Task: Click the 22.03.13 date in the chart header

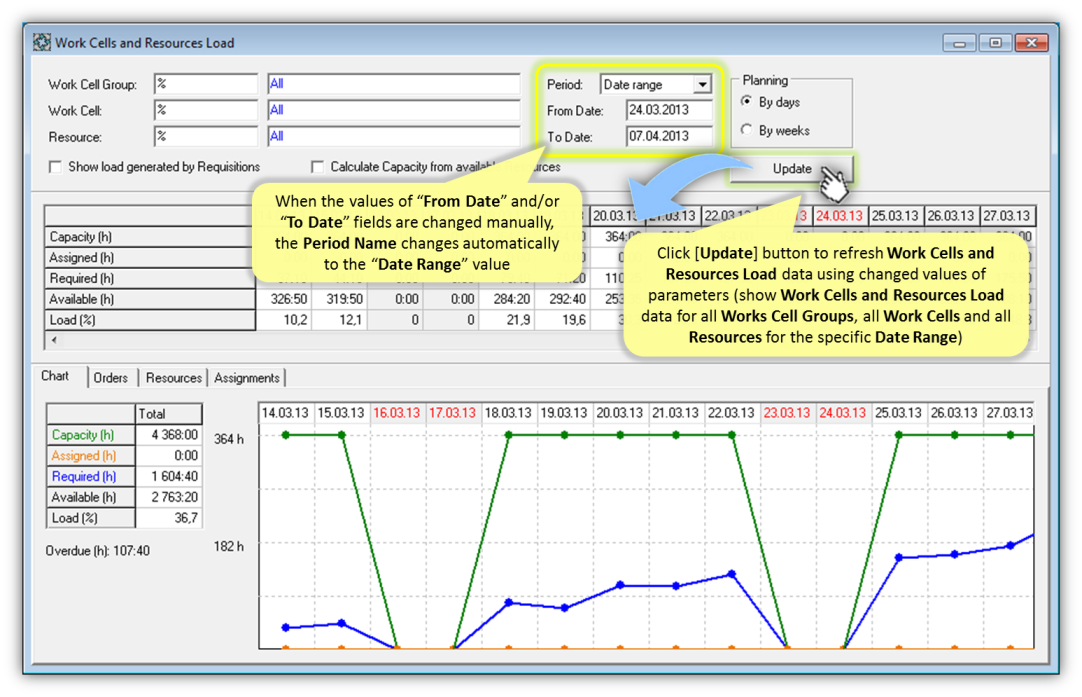Action: 731,413
